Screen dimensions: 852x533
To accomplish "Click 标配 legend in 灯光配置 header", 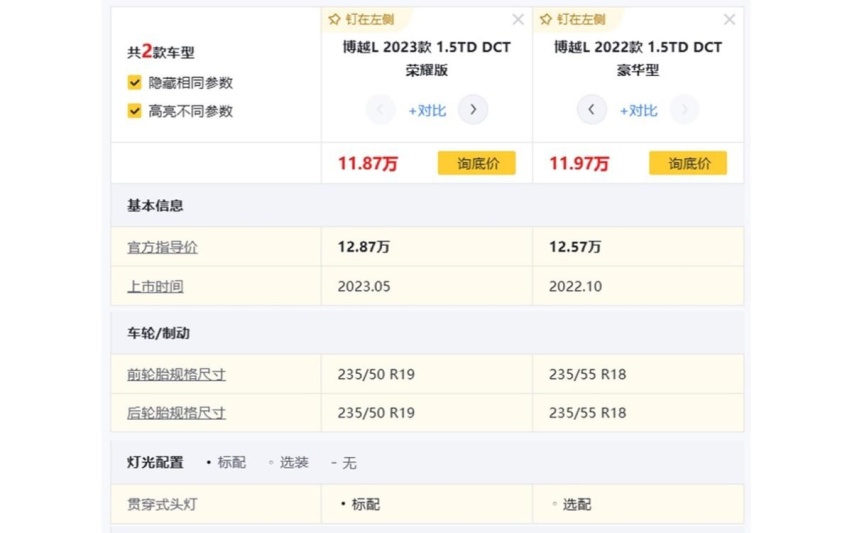I will coord(226,462).
